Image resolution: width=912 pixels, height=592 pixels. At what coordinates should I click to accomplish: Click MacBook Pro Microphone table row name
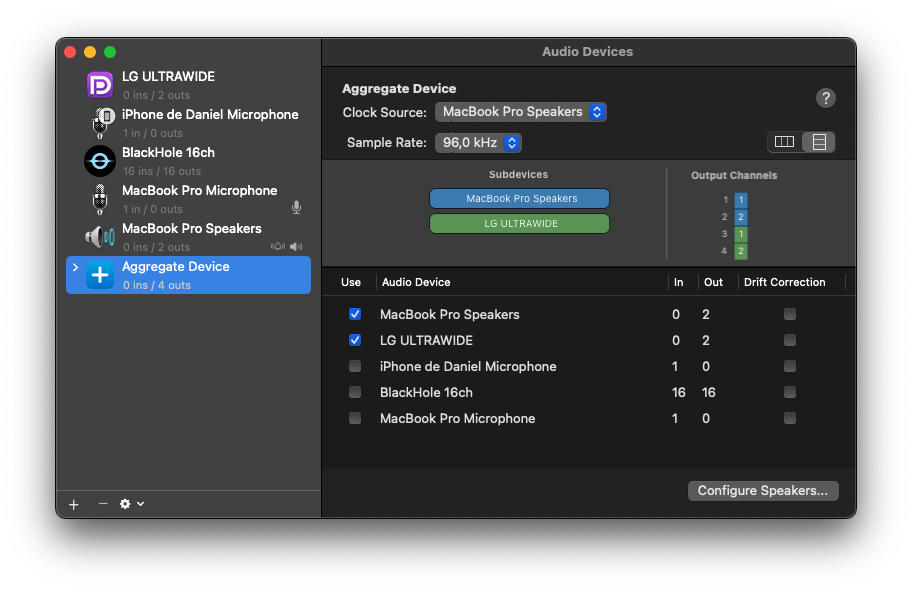[x=457, y=418]
